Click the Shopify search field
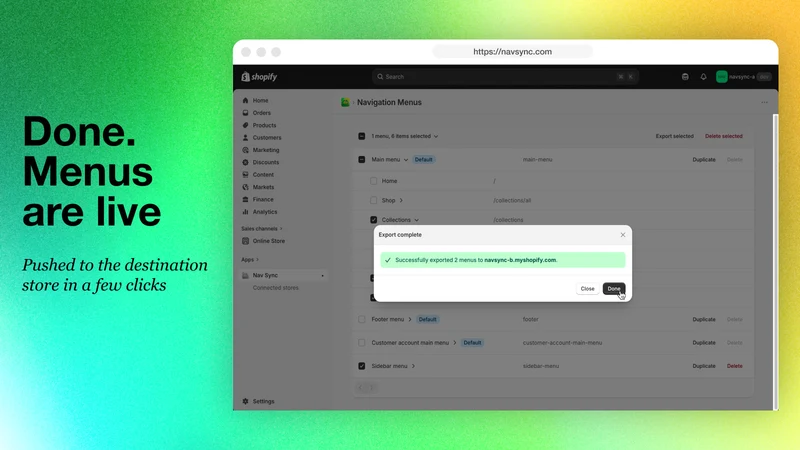The image size is (800, 450). (505, 77)
